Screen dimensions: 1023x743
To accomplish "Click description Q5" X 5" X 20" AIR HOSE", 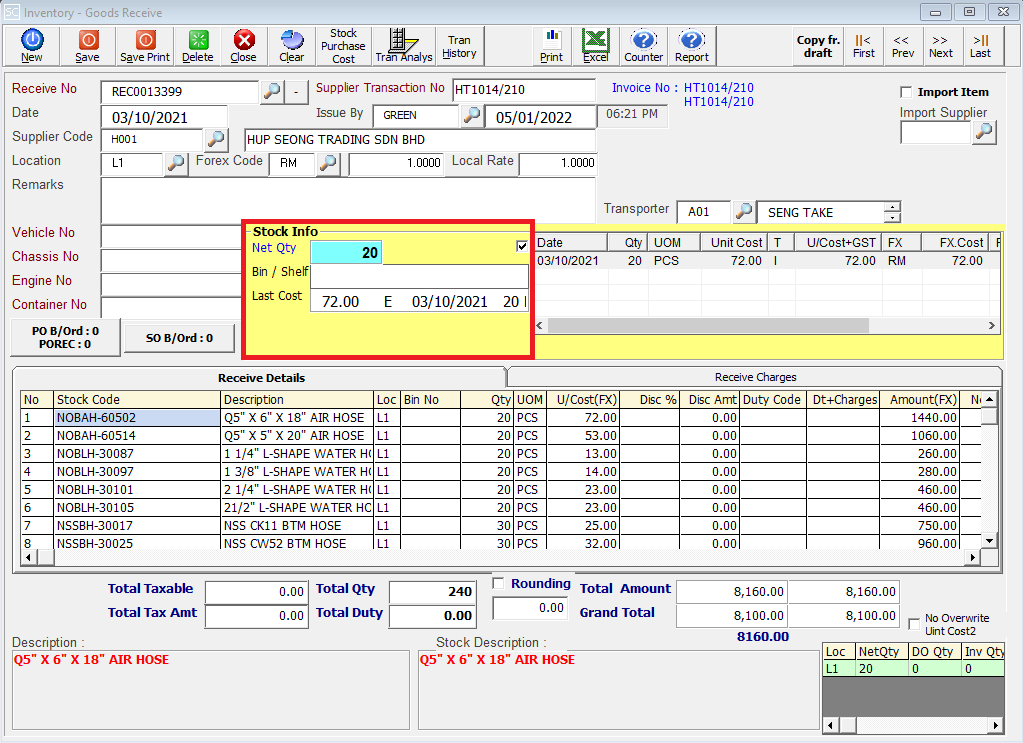I will [298, 436].
